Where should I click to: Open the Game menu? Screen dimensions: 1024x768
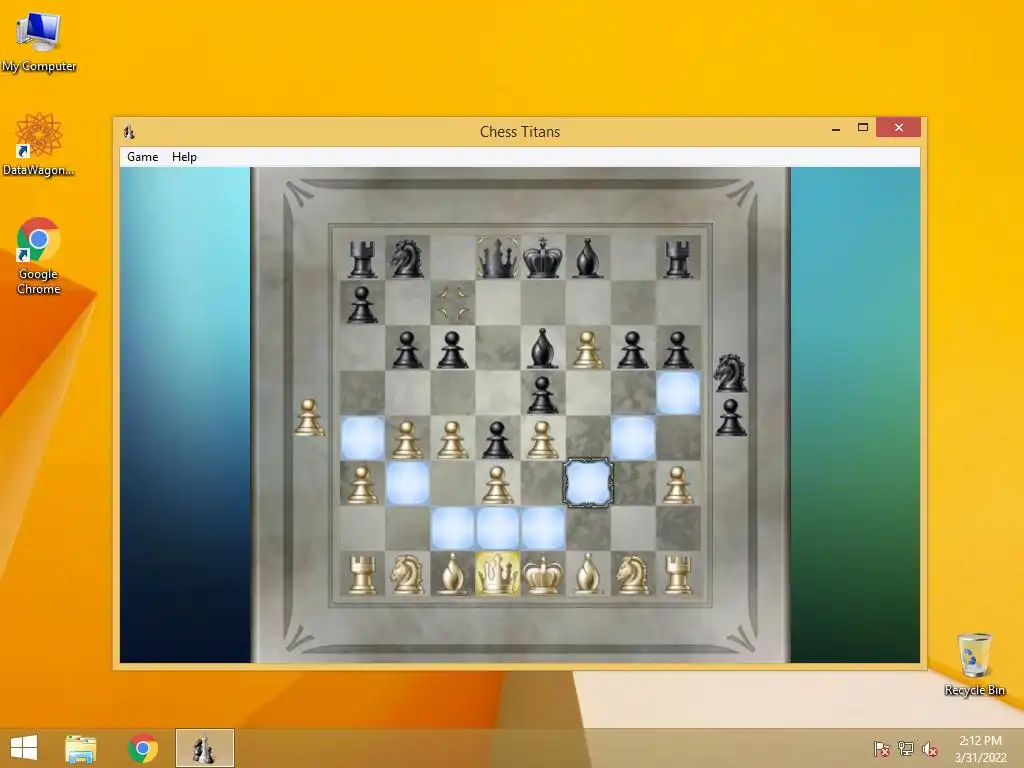pyautogui.click(x=142, y=157)
